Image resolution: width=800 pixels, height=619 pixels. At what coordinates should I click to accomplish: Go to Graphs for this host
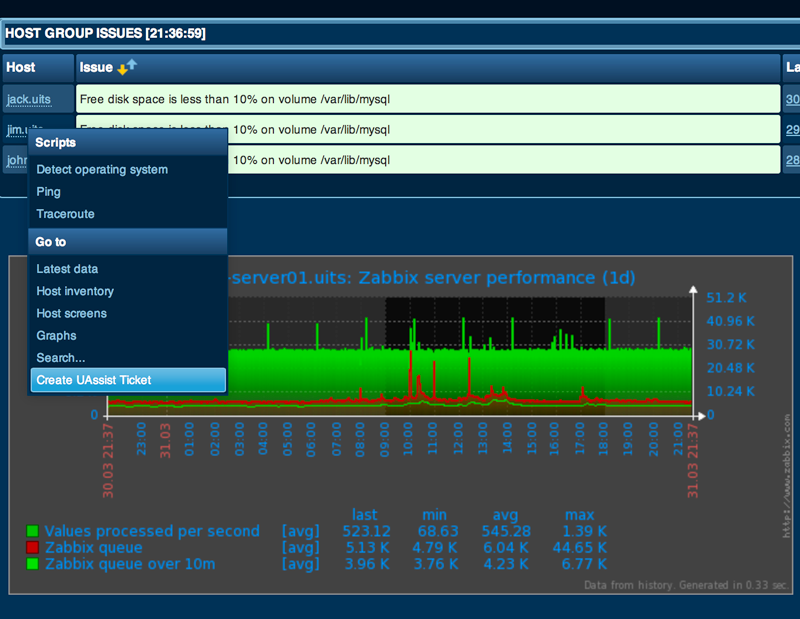[56, 336]
